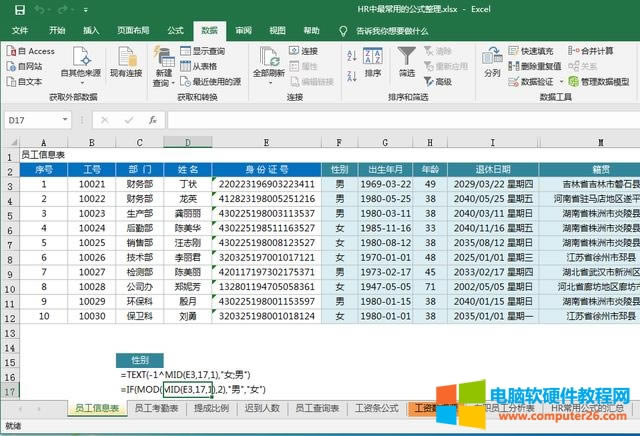The image size is (640, 436).
Task: Click the 自文本 import from text button
Action: click(x=31, y=82)
